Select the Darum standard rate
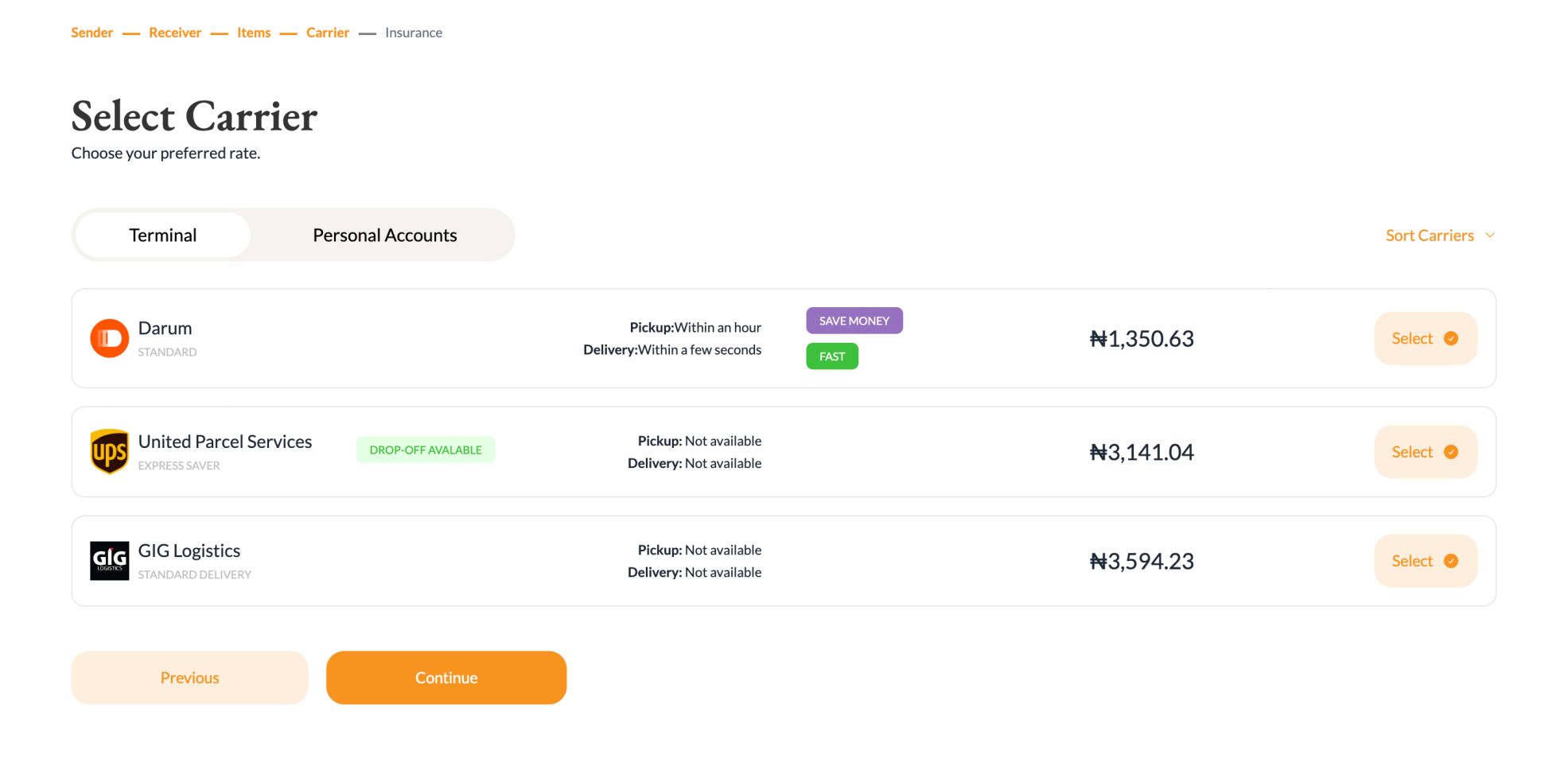Screen dimensions: 1568x759 pyautogui.click(x=1426, y=338)
